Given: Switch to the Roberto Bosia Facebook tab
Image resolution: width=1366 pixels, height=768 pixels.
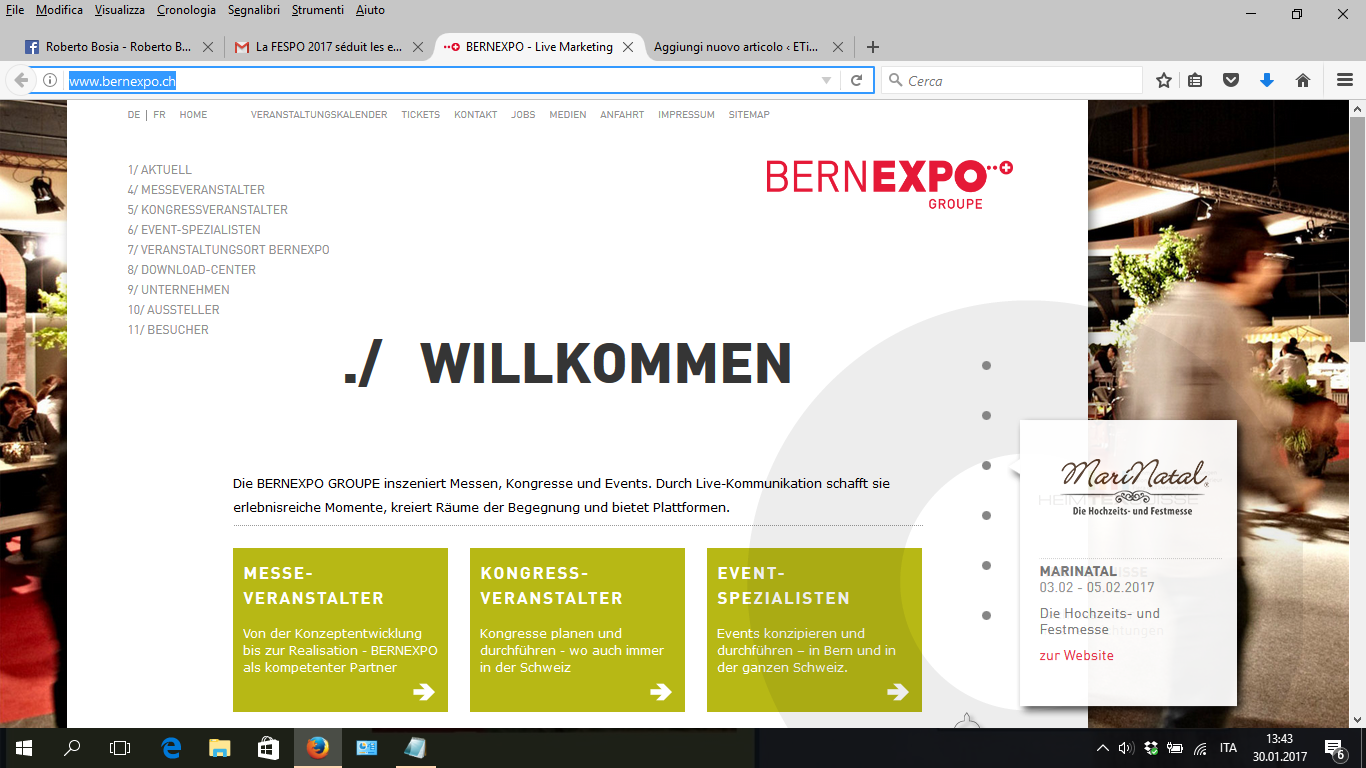Looking at the screenshot, I should tap(118, 47).
